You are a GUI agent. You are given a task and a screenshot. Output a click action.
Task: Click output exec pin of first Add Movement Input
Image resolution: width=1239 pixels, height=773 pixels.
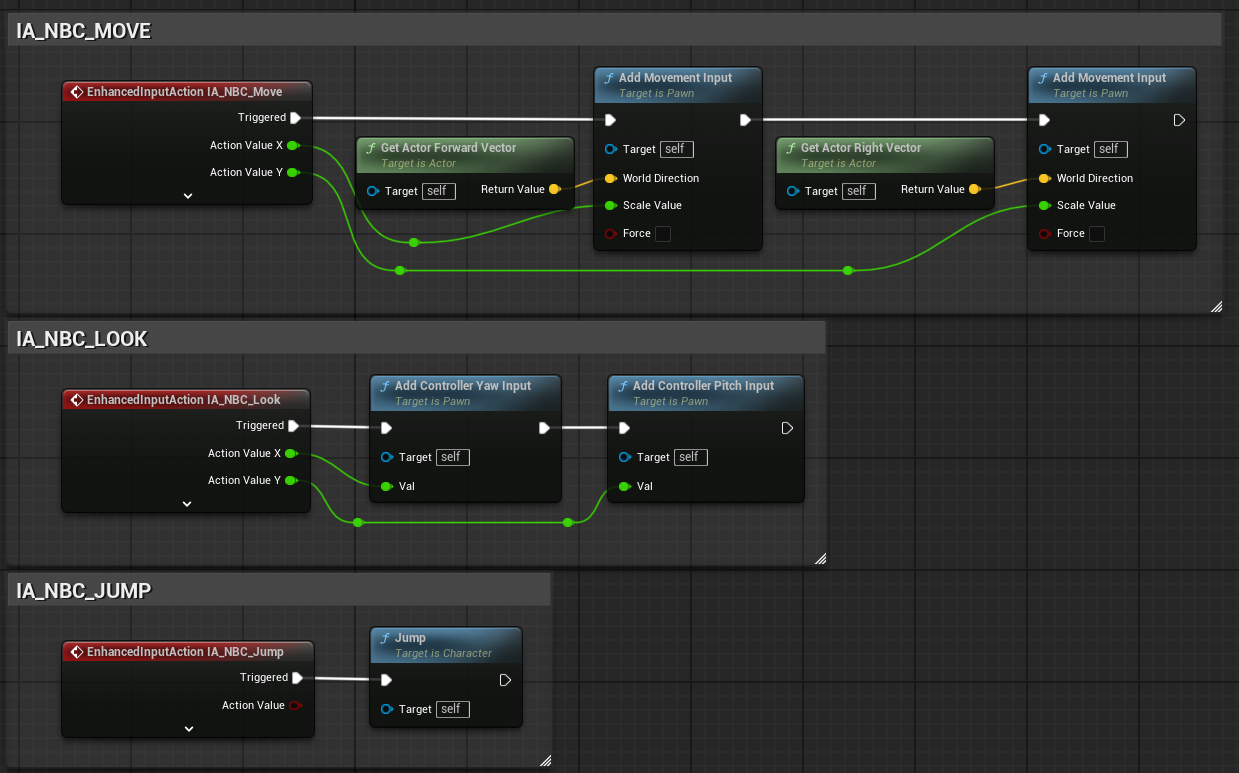[745, 120]
